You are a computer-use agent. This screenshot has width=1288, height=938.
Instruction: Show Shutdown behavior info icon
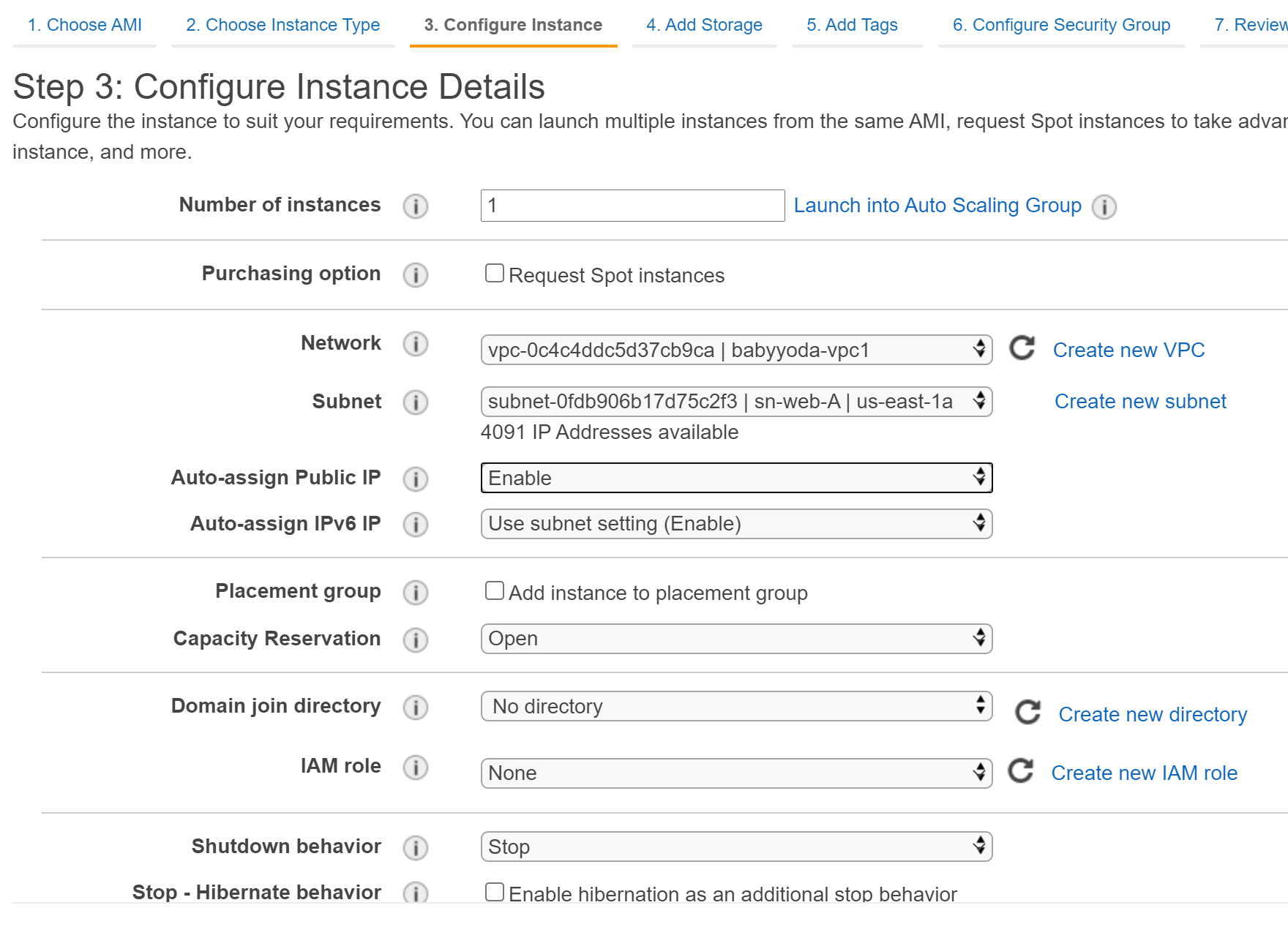pos(416,848)
